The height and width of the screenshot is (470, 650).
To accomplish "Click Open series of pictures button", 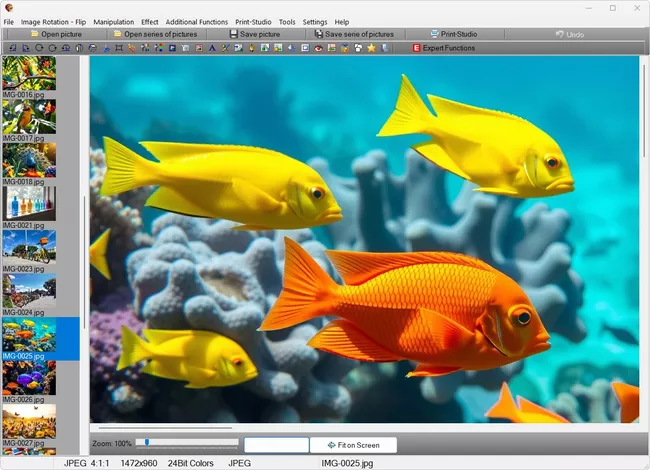I will click(156, 34).
